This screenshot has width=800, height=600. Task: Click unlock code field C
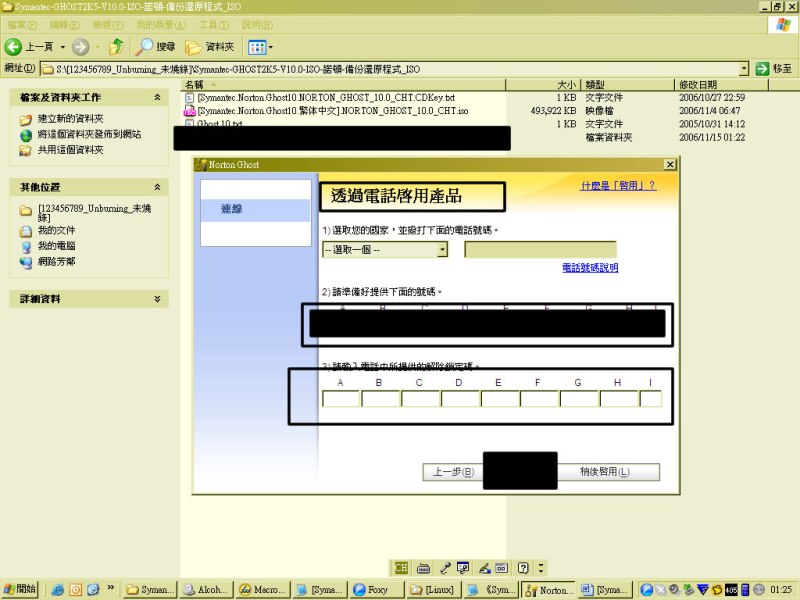(x=420, y=398)
